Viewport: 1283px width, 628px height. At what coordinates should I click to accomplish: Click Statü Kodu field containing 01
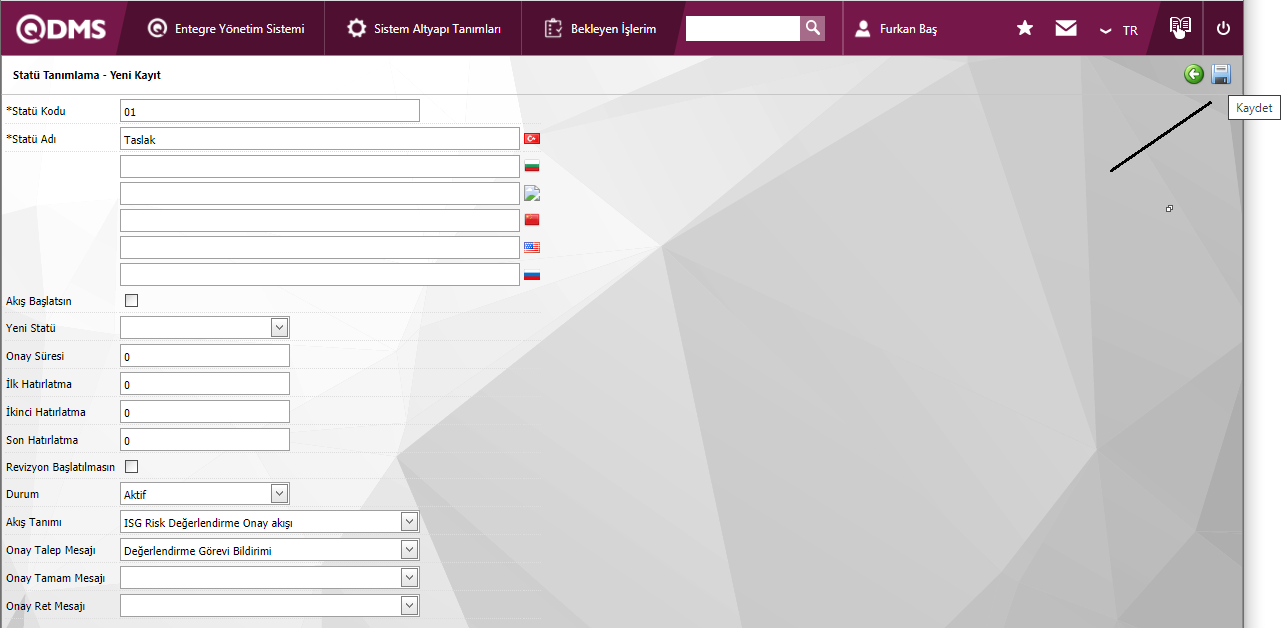pyautogui.click(x=270, y=111)
